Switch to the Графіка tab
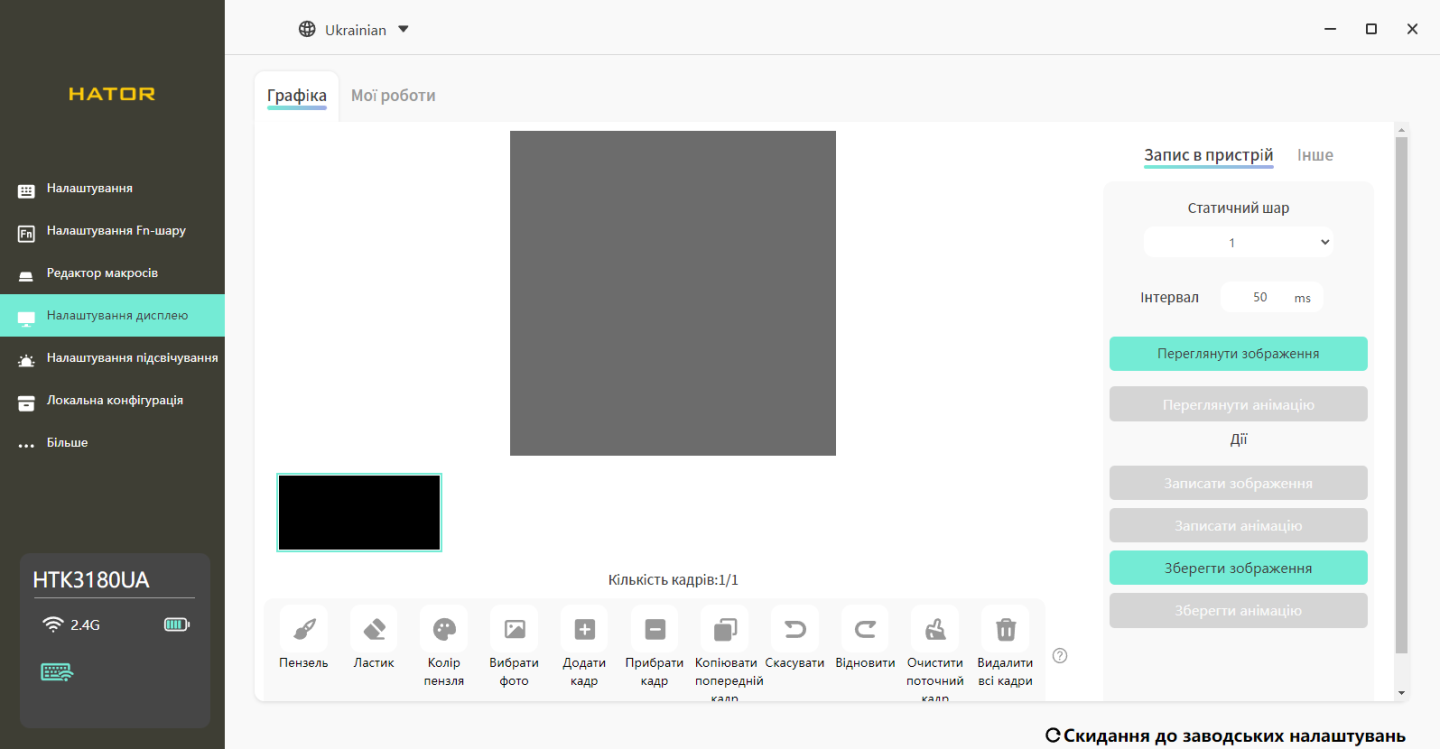Screen dimensions: 1440x749 297,96
